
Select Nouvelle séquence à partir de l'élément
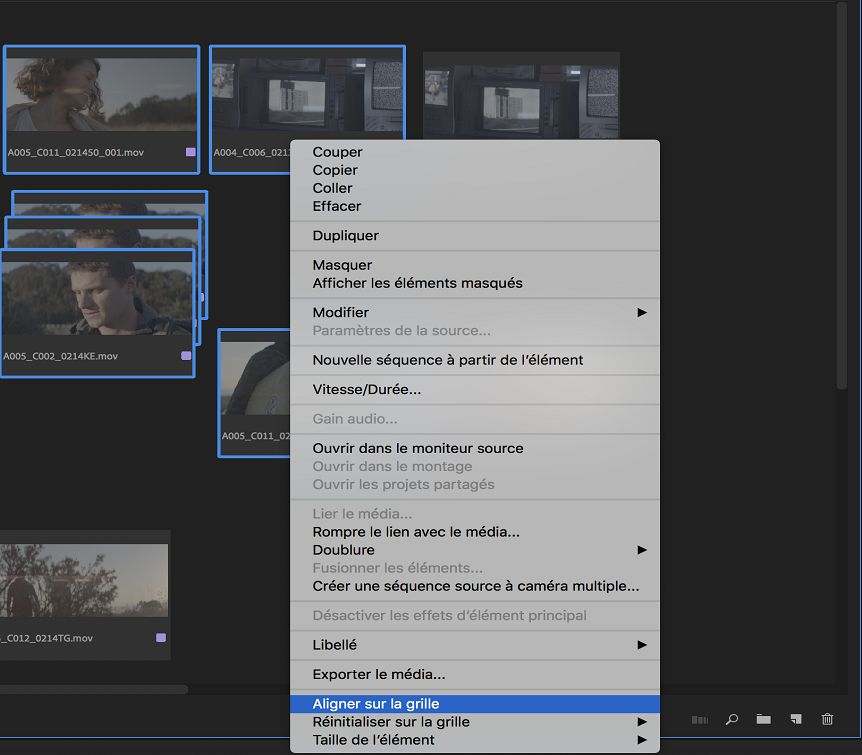[x=448, y=360]
